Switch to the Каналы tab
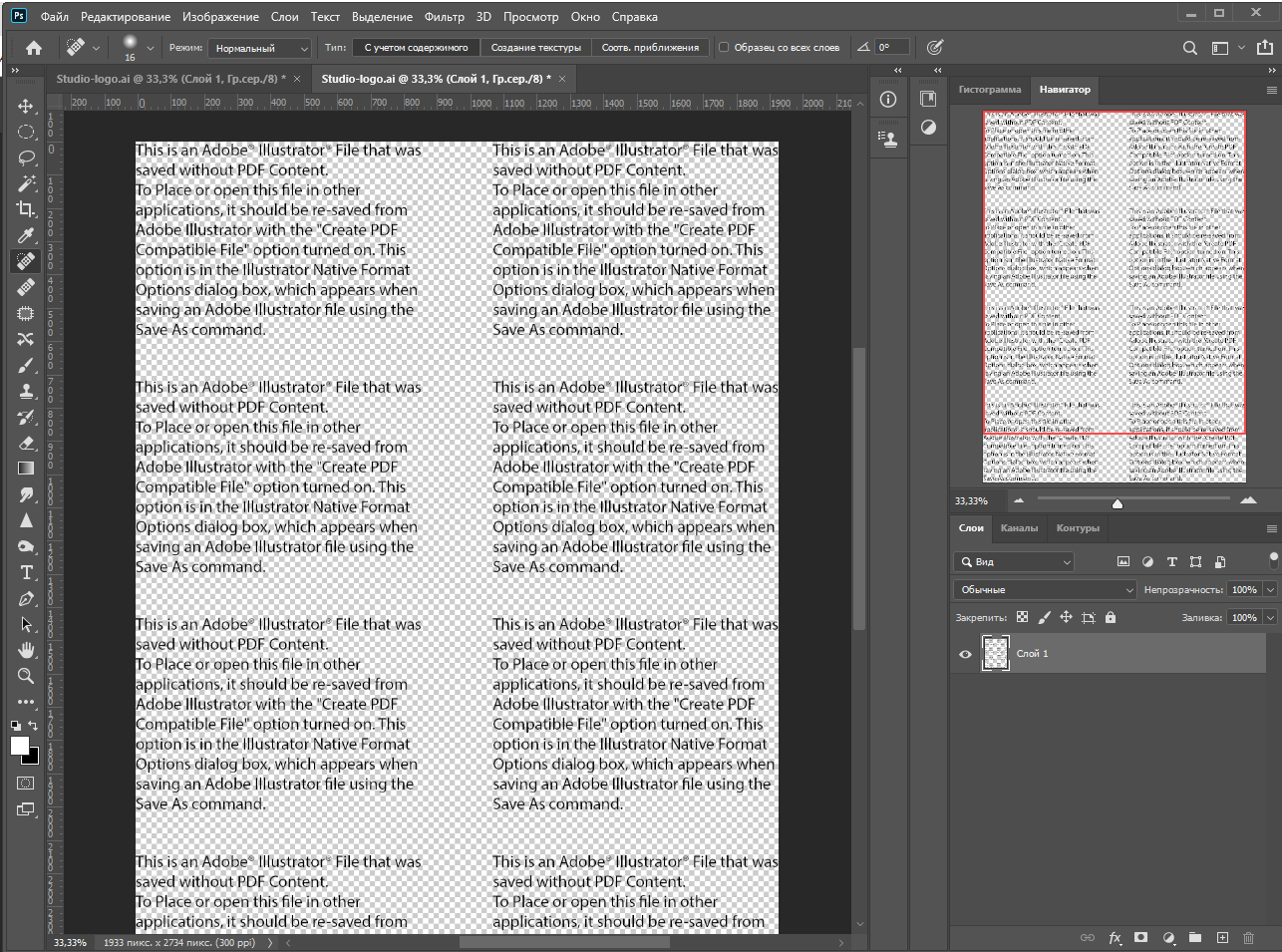Viewport: 1282px width, 952px height. (1019, 528)
